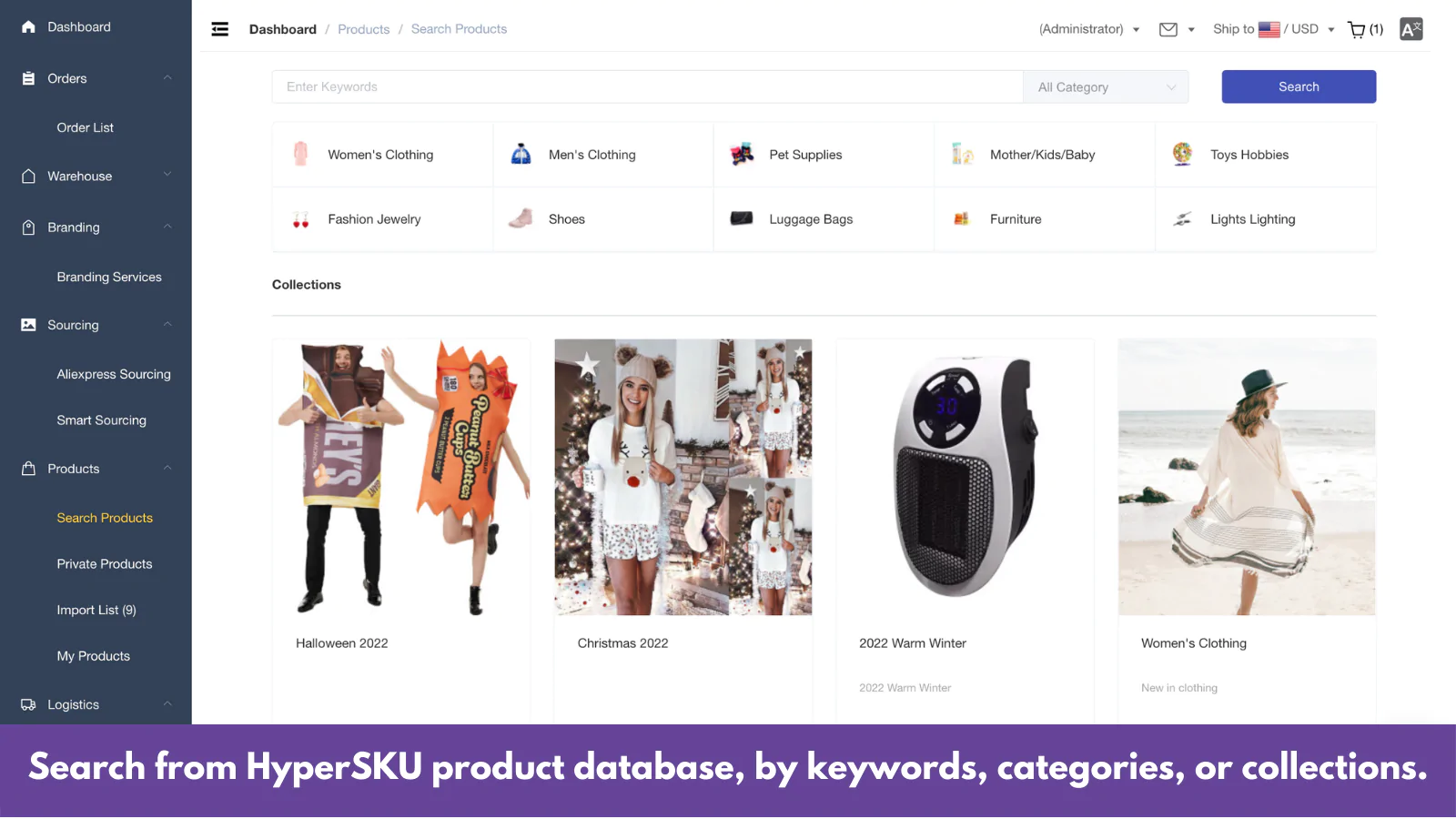Select the Toys Hobbies category icon
This screenshot has height=819, width=1456.
1182,154
